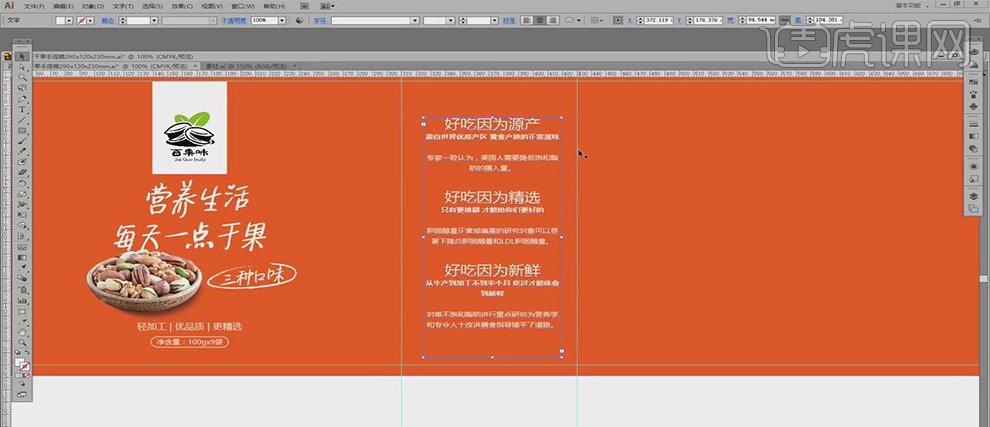
Task: Align paragraph text left
Action: 526,20
